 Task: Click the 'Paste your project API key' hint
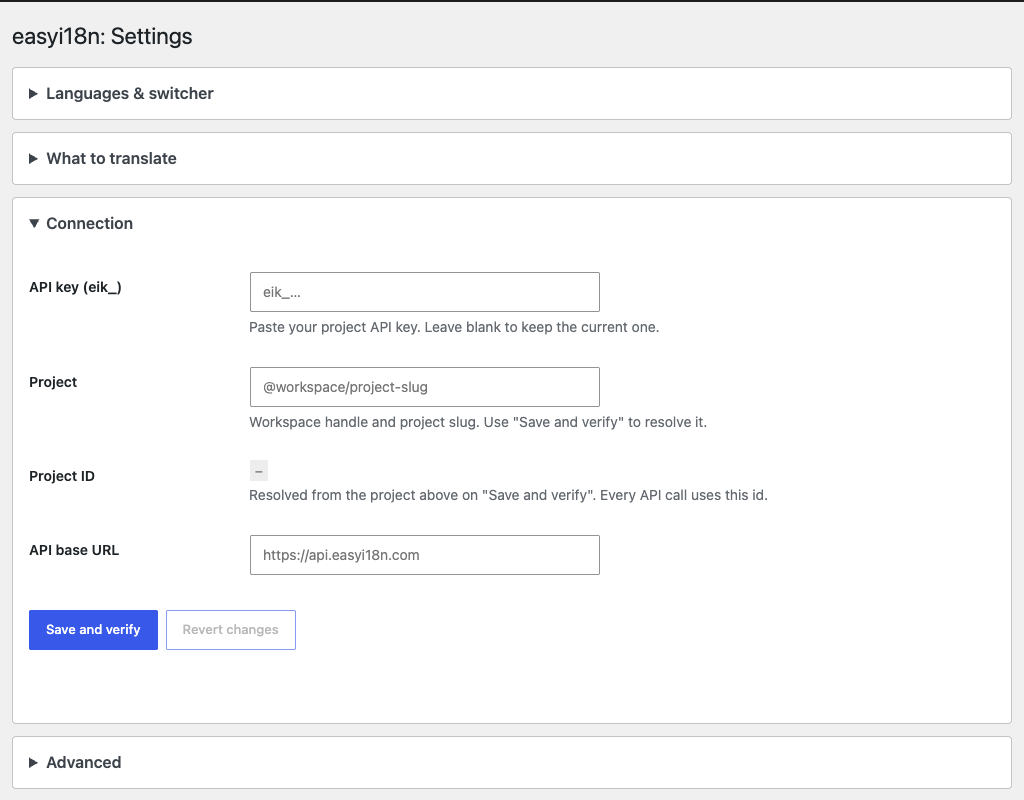tap(454, 327)
